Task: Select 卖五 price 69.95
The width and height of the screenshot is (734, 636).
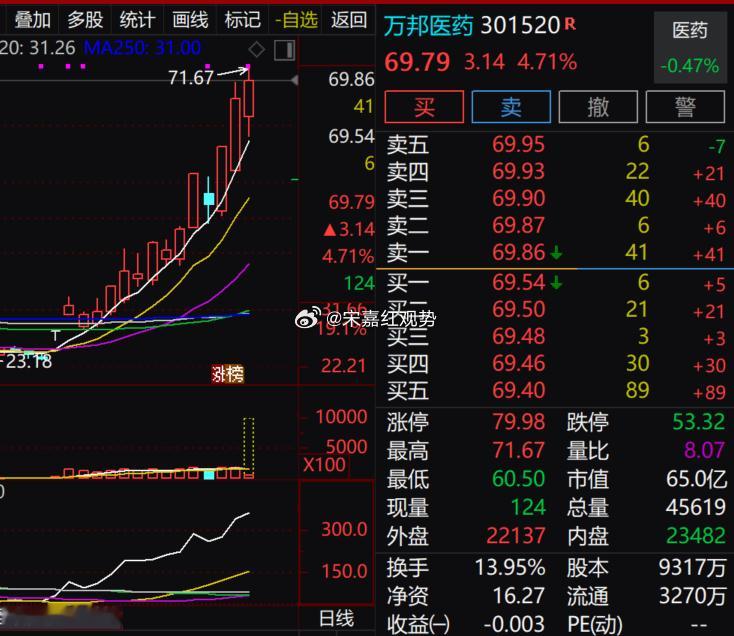Action: coord(518,145)
